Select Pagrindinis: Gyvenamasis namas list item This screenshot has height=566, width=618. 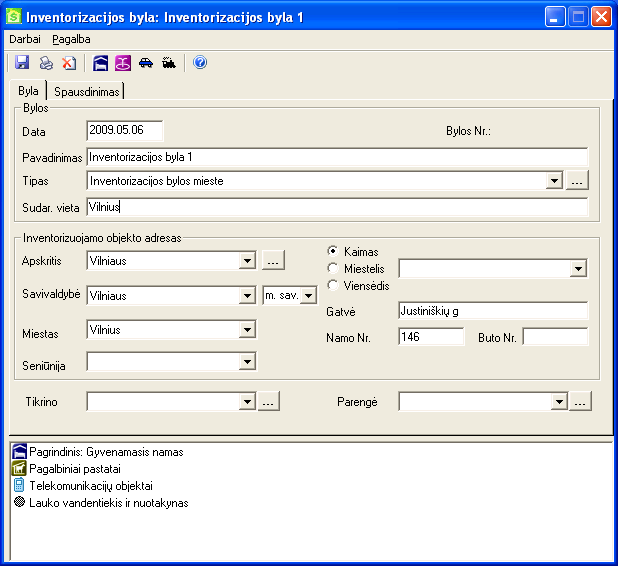click(106, 452)
